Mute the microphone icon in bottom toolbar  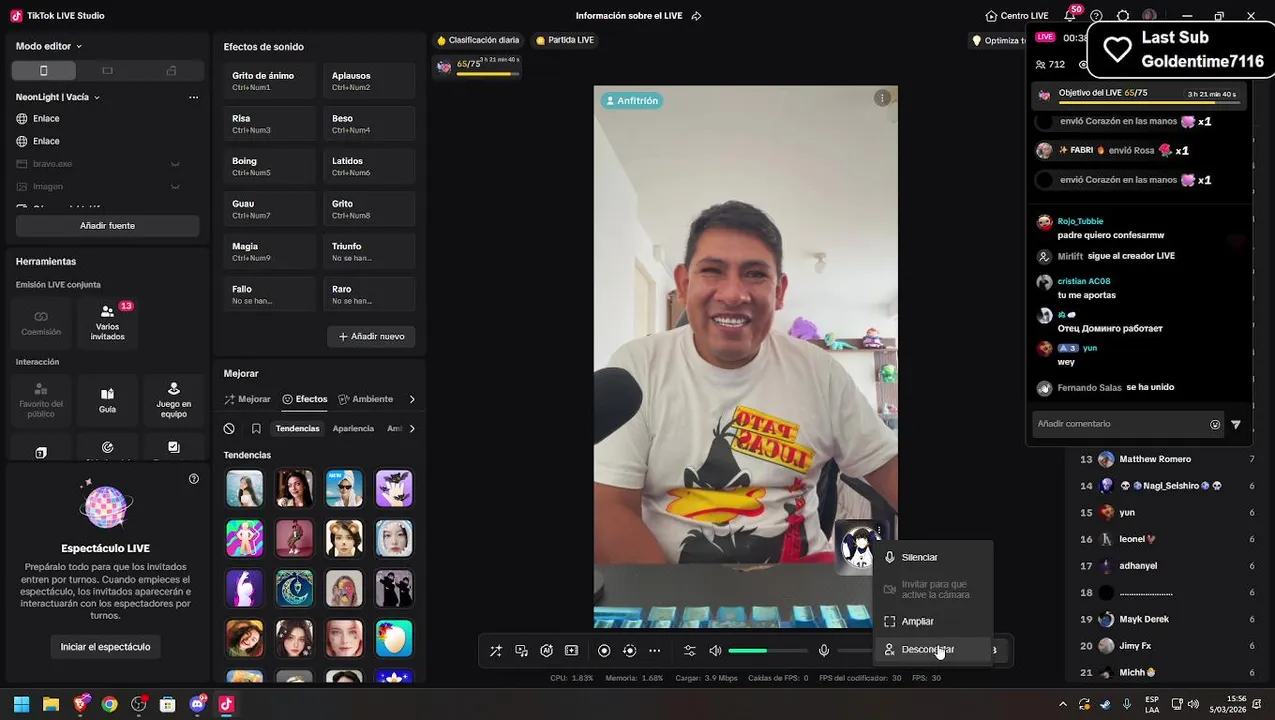coord(824,650)
